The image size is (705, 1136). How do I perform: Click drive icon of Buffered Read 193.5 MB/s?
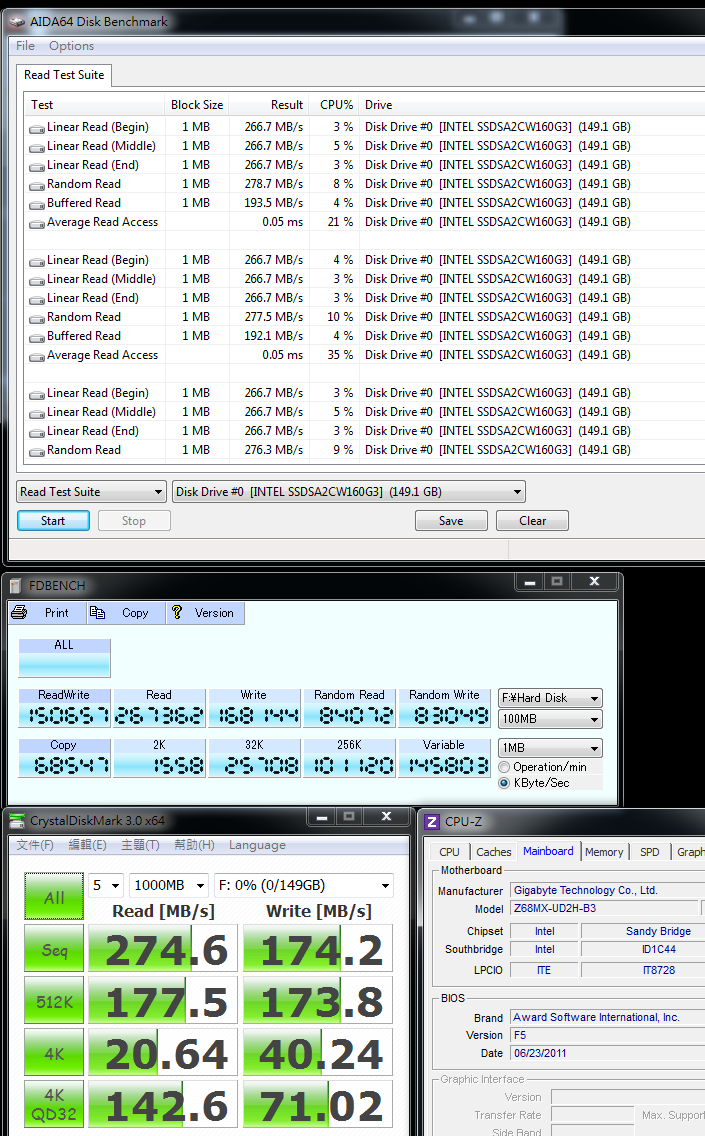tap(36, 204)
